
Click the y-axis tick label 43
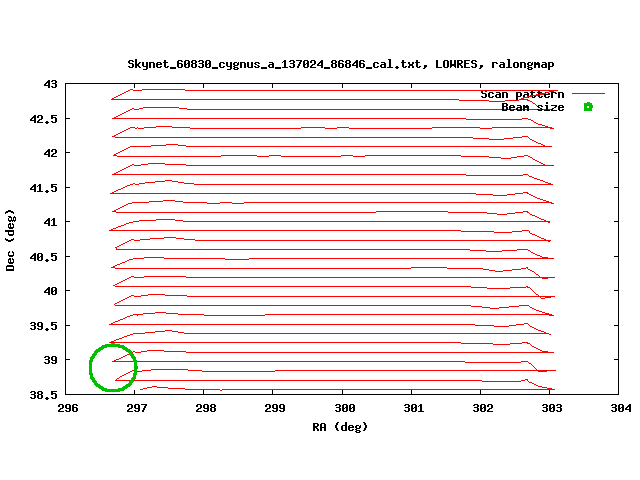(51, 84)
